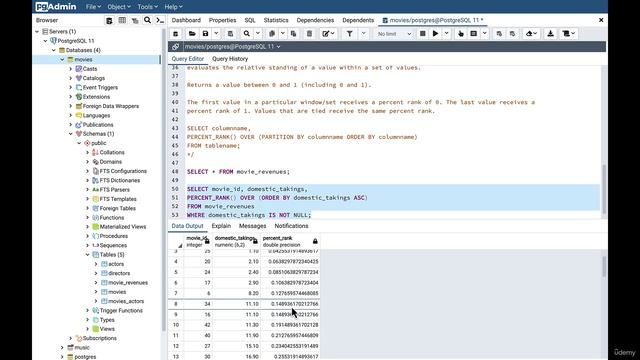The image size is (640, 360).
Task: Switch to the Notifications tab
Action: [291, 226]
